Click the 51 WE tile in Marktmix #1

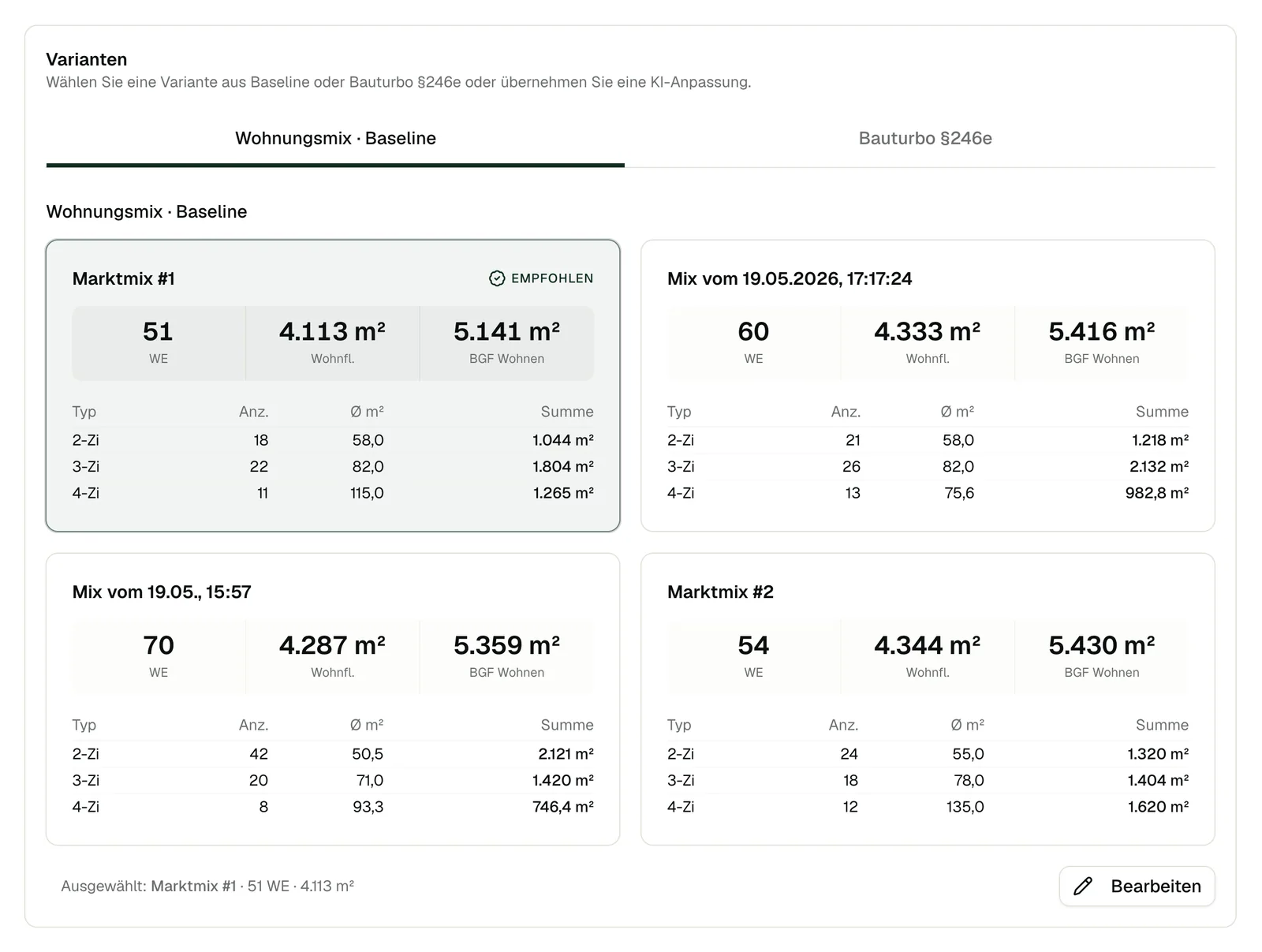(159, 343)
